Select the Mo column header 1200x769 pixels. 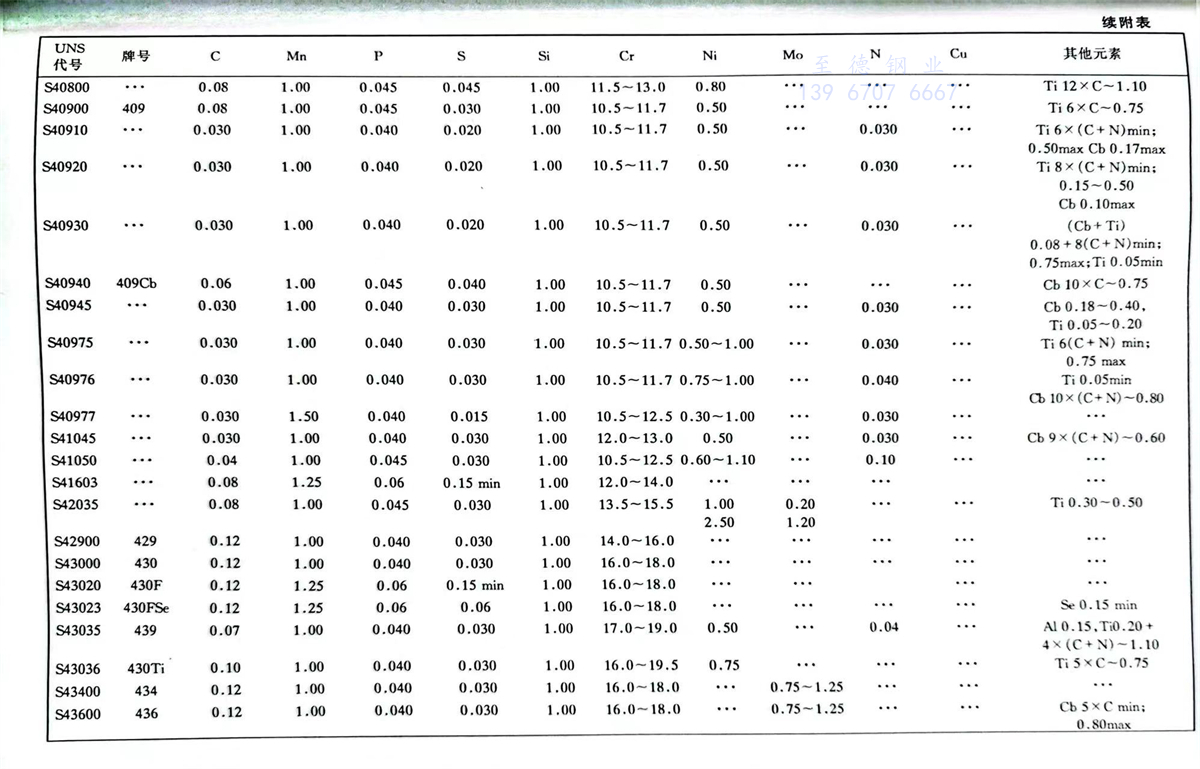[x=793, y=55]
